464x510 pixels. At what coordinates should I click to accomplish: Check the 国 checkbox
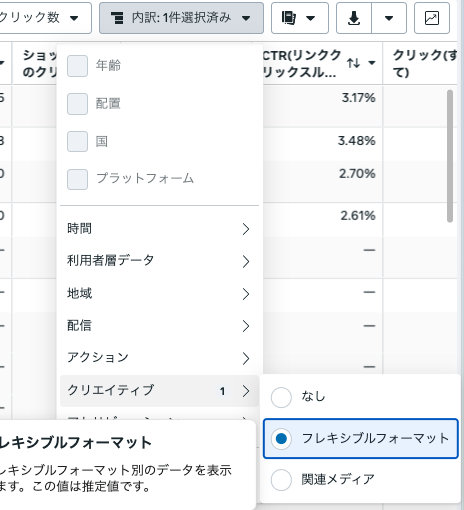[x=77, y=141]
